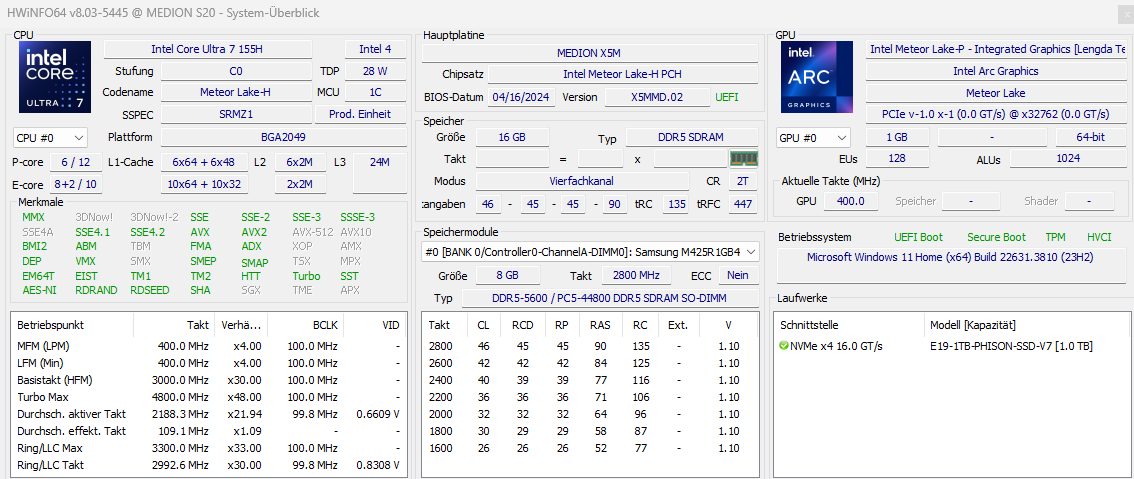The height and width of the screenshot is (479, 1134).
Task: Click the MEDION X5M mainboard field
Action: click(x=589, y=54)
